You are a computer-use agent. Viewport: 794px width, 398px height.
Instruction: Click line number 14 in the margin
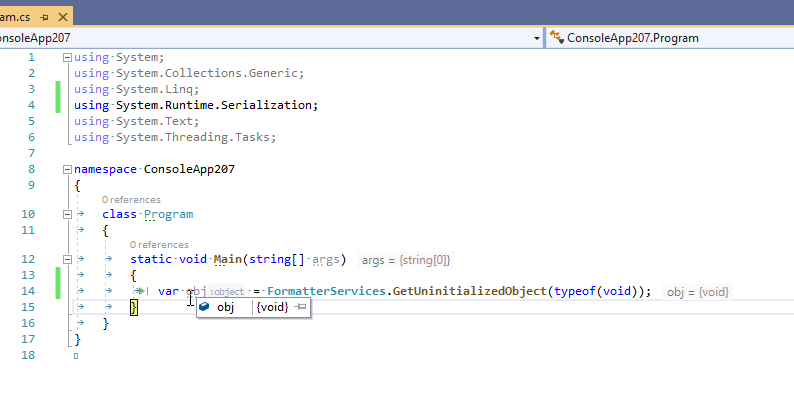click(x=28, y=291)
